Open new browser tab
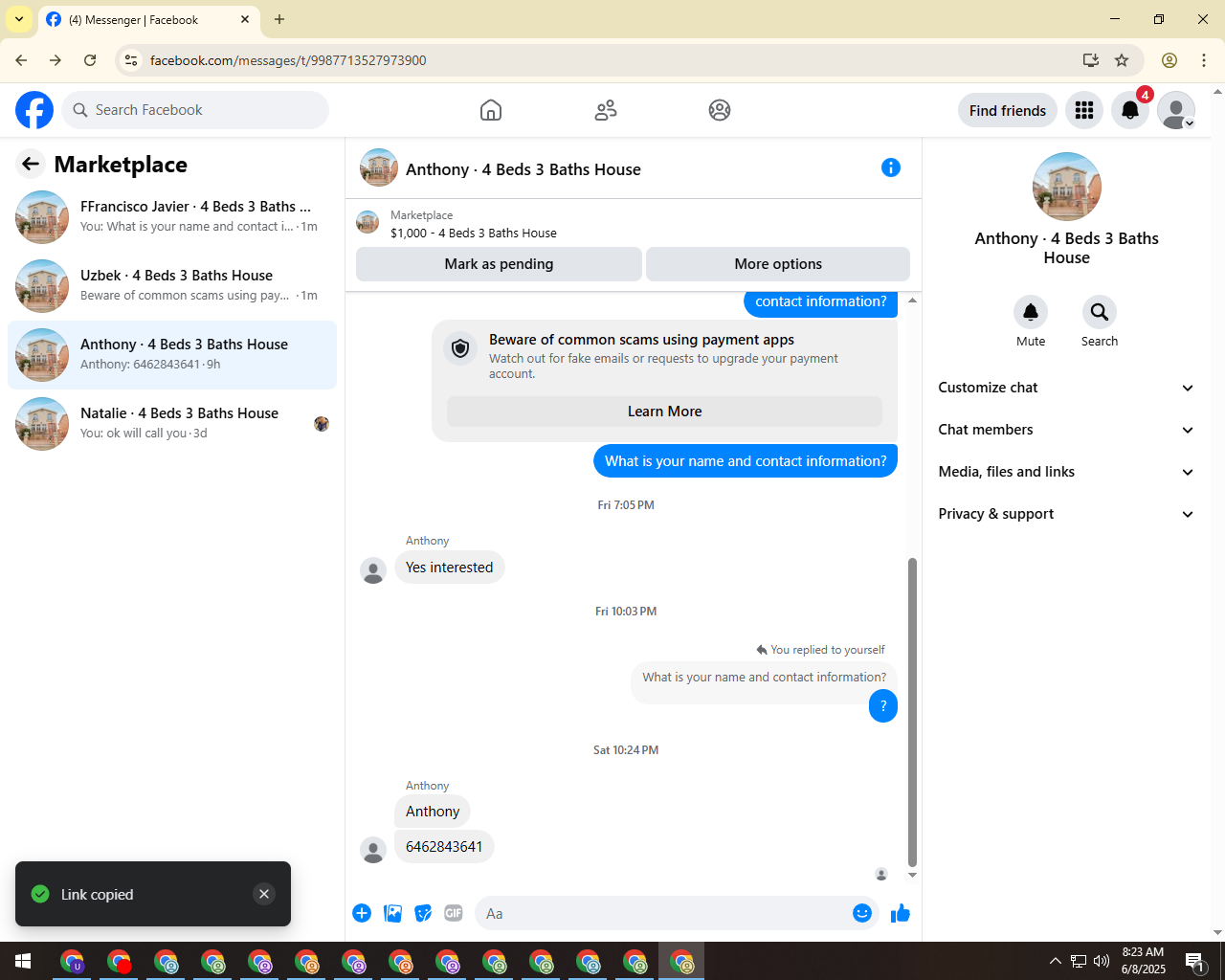The image size is (1225, 980). (279, 19)
